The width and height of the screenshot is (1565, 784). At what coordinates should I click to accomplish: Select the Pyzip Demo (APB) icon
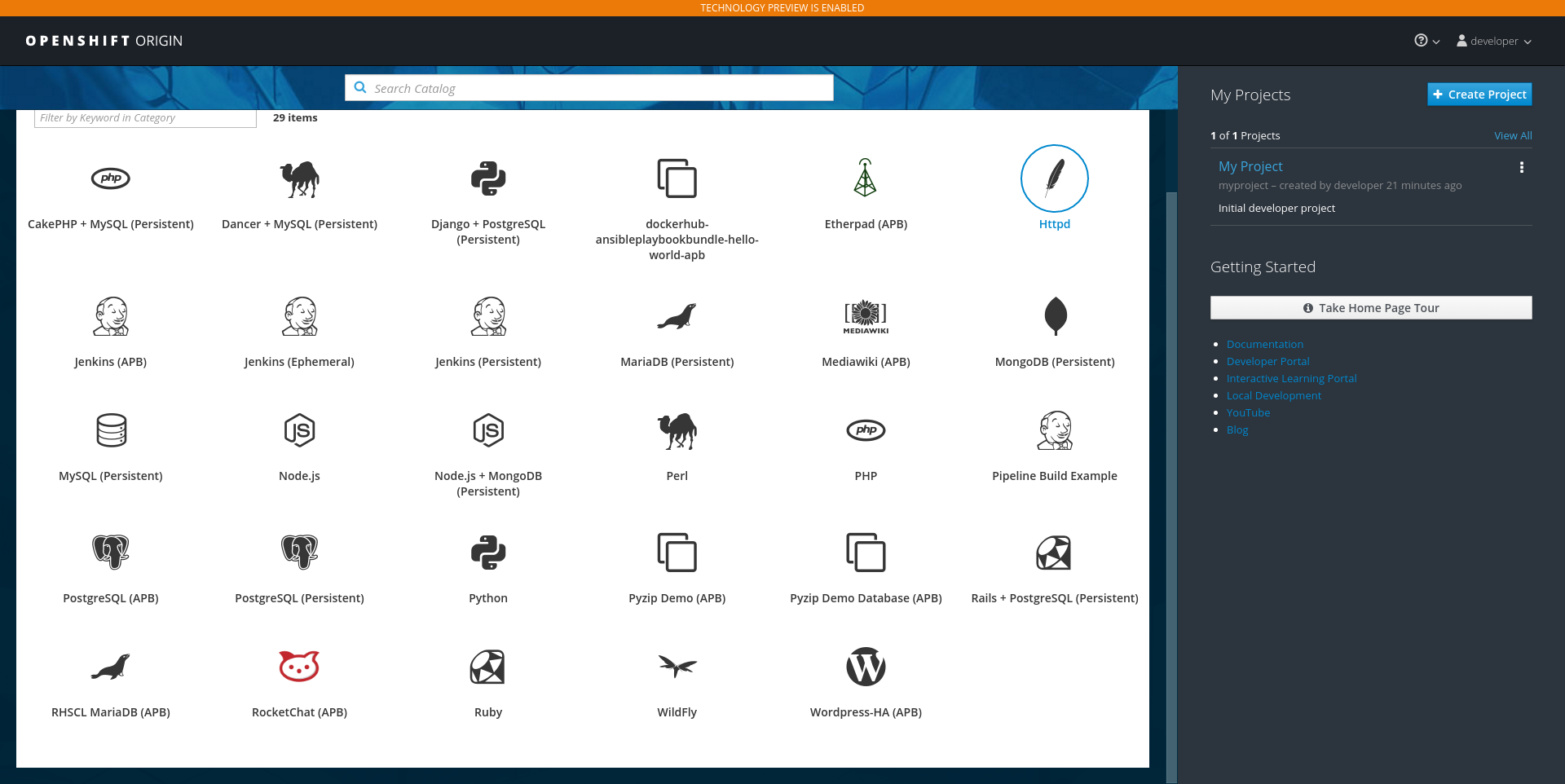coord(677,553)
